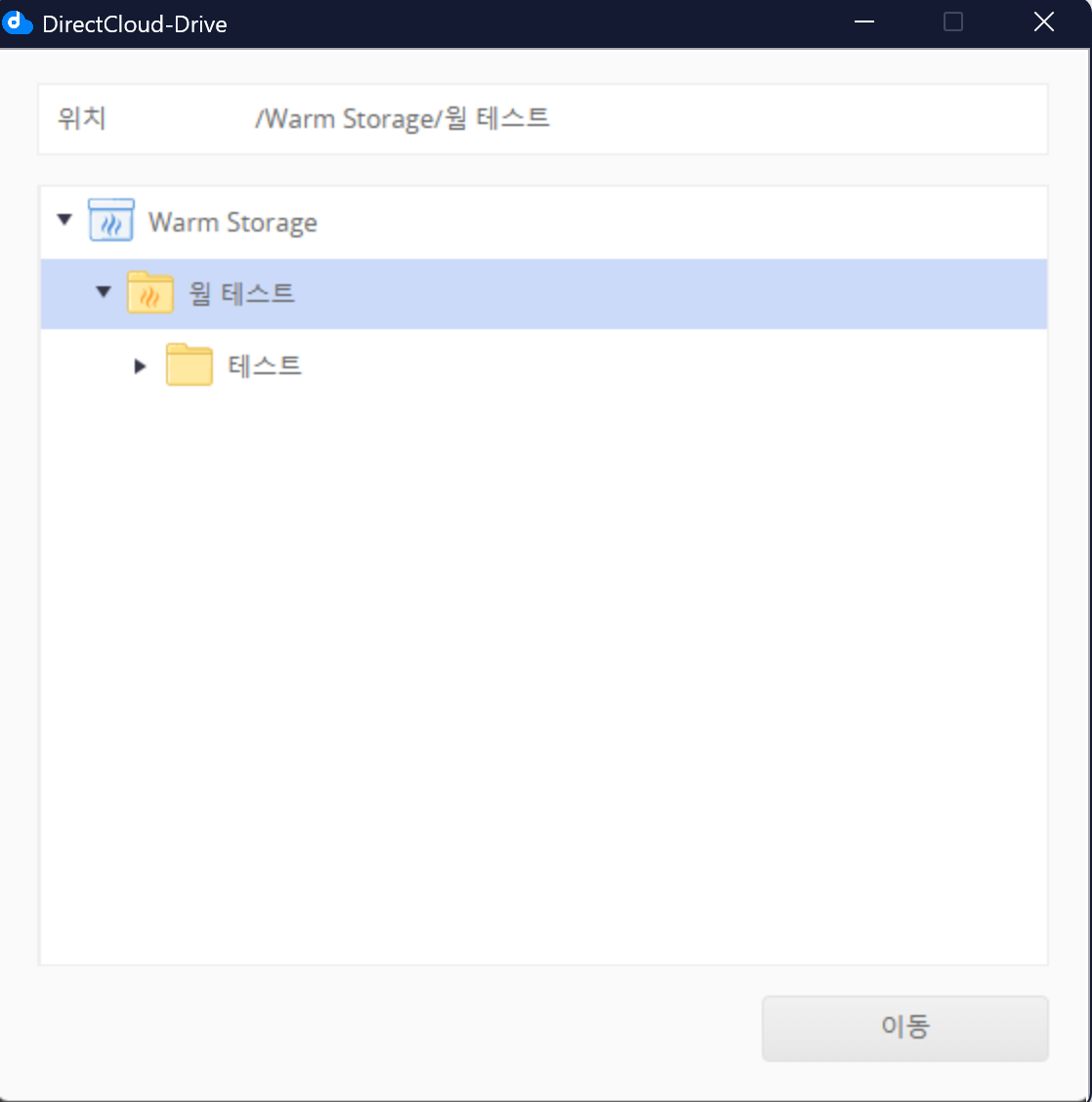Minimize the DirectCloud-Drive window

864,22
